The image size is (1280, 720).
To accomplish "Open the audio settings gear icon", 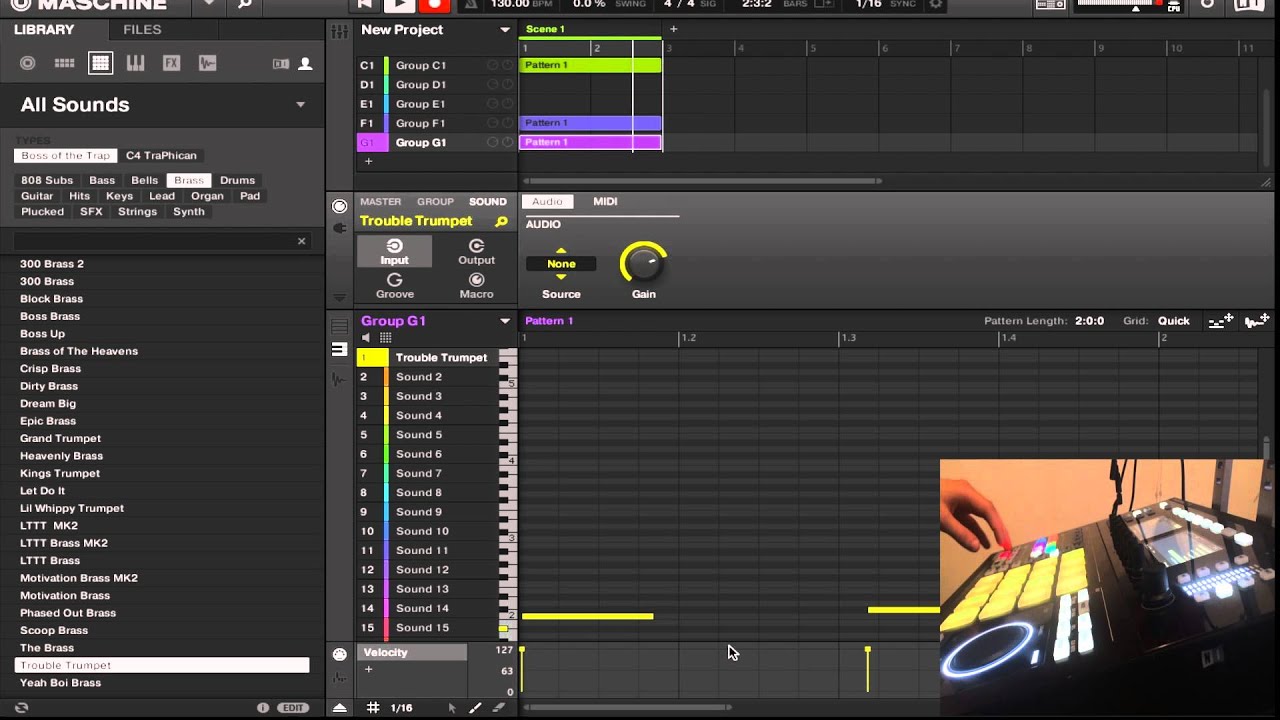I will pos(936,4).
